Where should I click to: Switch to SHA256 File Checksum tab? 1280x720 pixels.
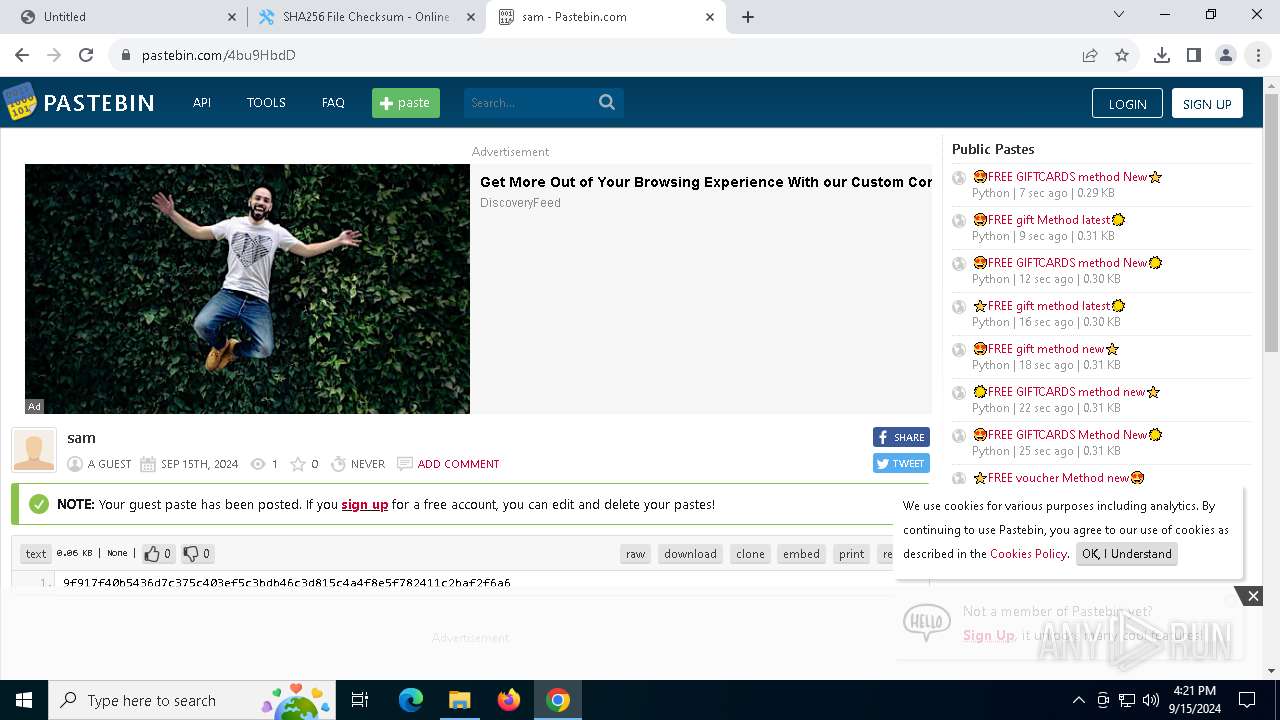tap(366, 17)
